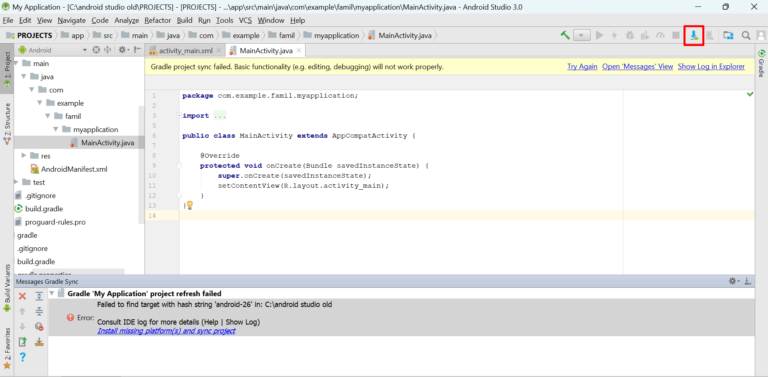Screen dimensions: 768x377
Task: Collapse the java folder
Action: click(x=24, y=76)
